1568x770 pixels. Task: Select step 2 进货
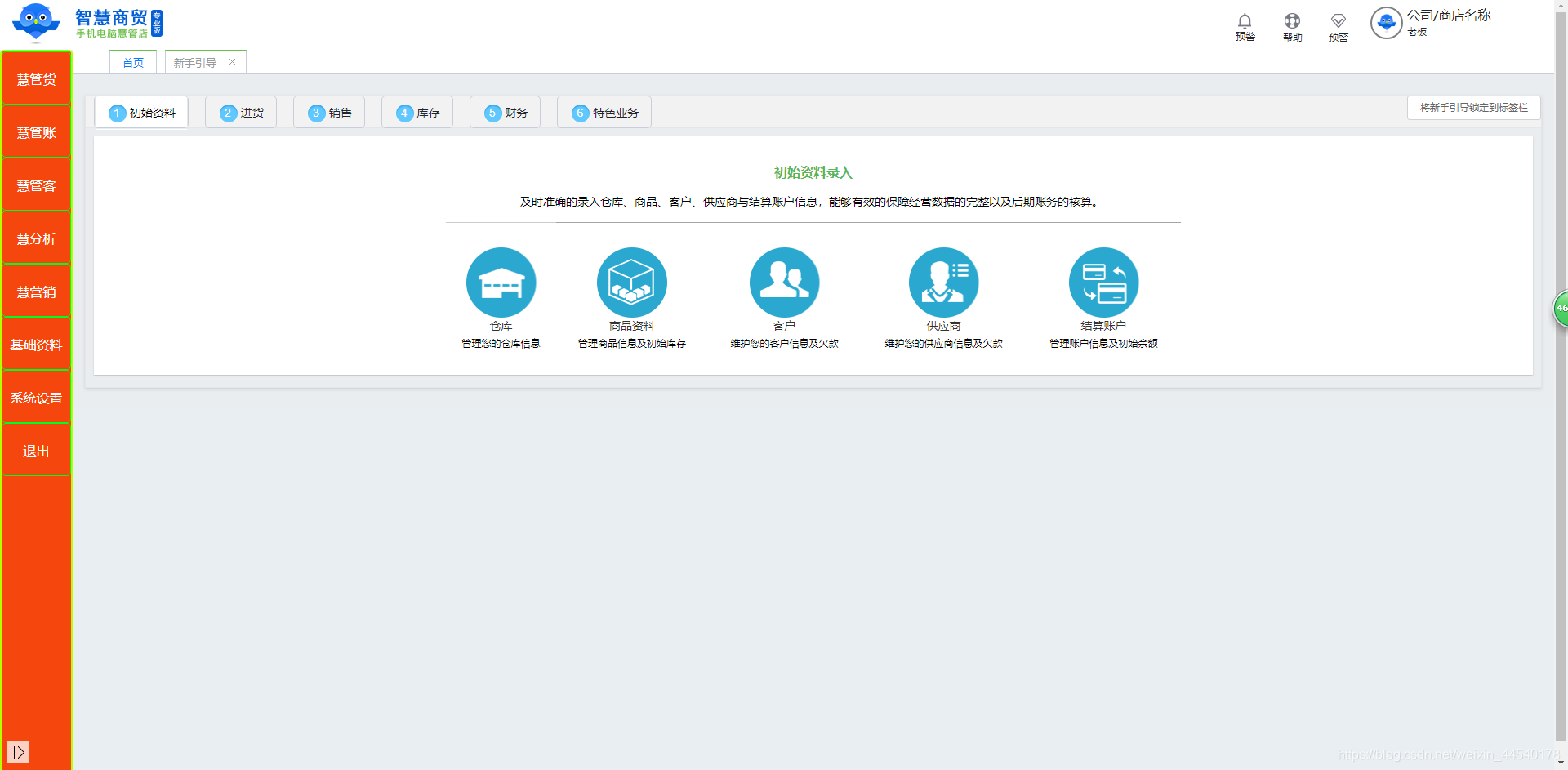pos(241,113)
